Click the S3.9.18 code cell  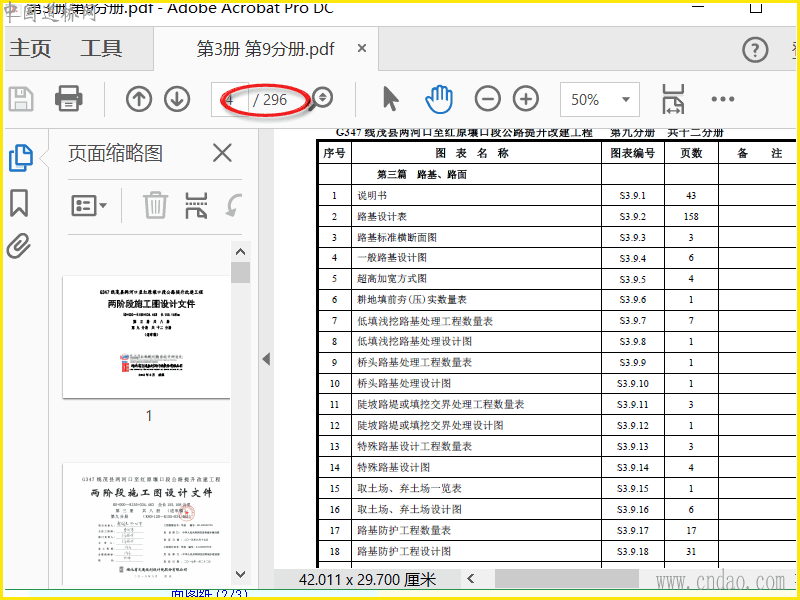click(x=633, y=551)
